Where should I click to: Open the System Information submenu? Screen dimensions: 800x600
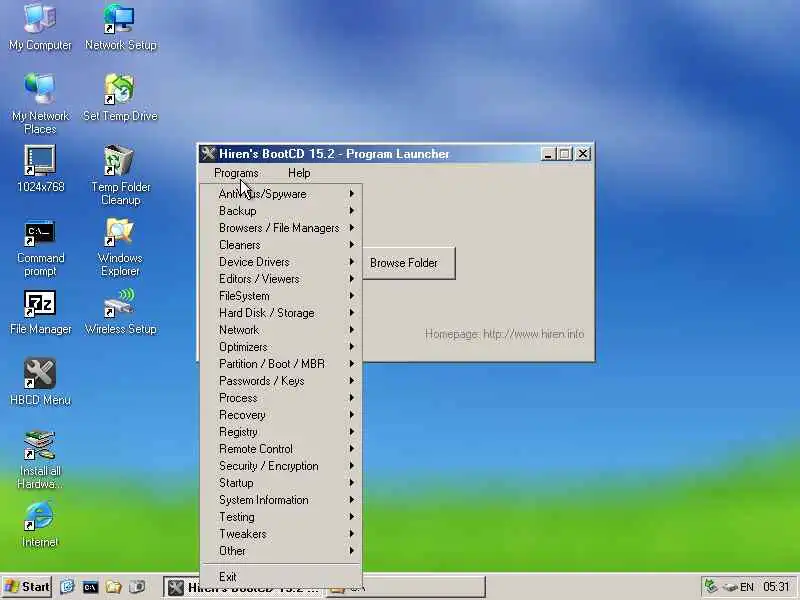click(x=281, y=500)
